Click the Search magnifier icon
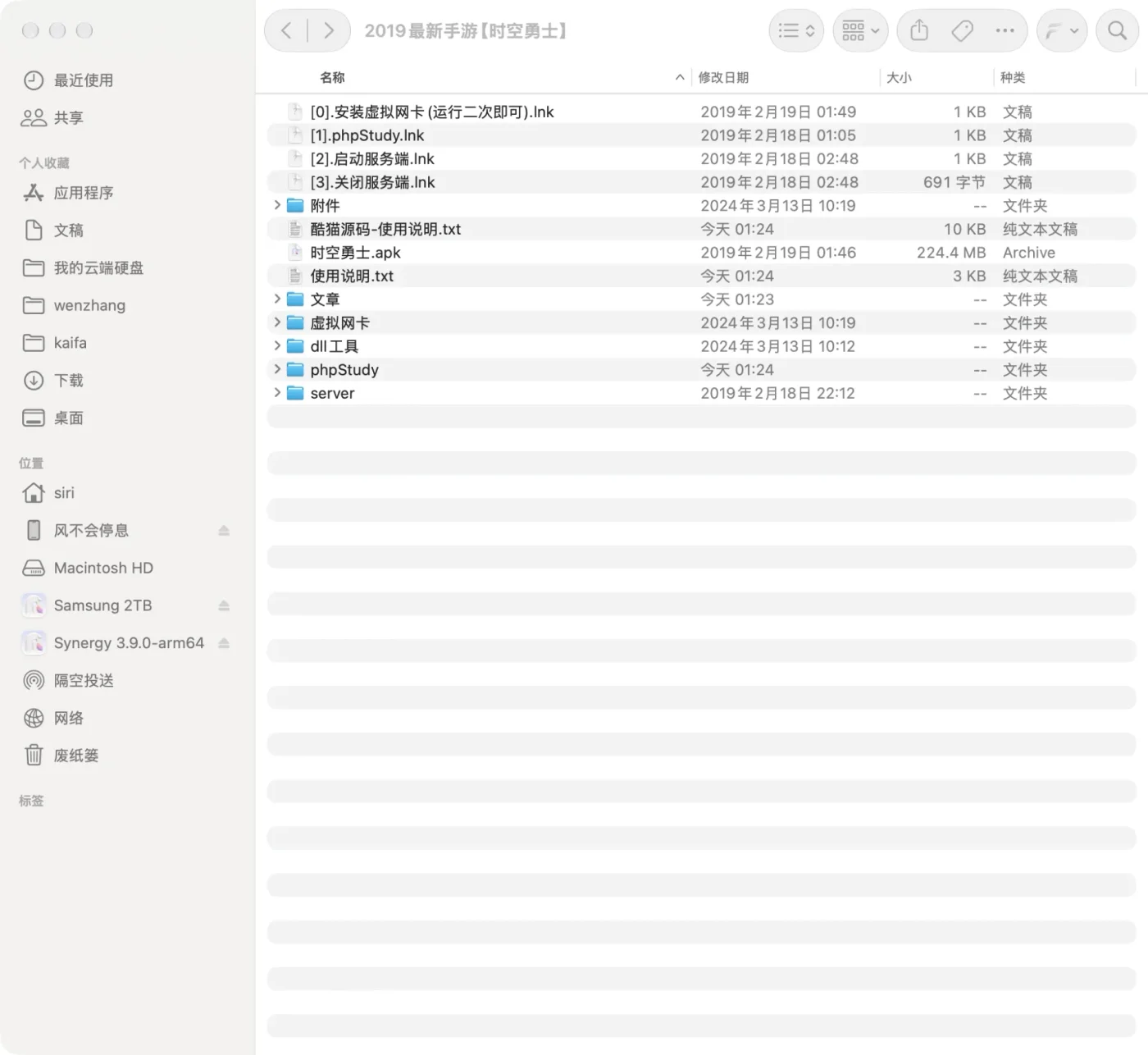Viewport: 1148px width, 1055px height. click(1117, 31)
